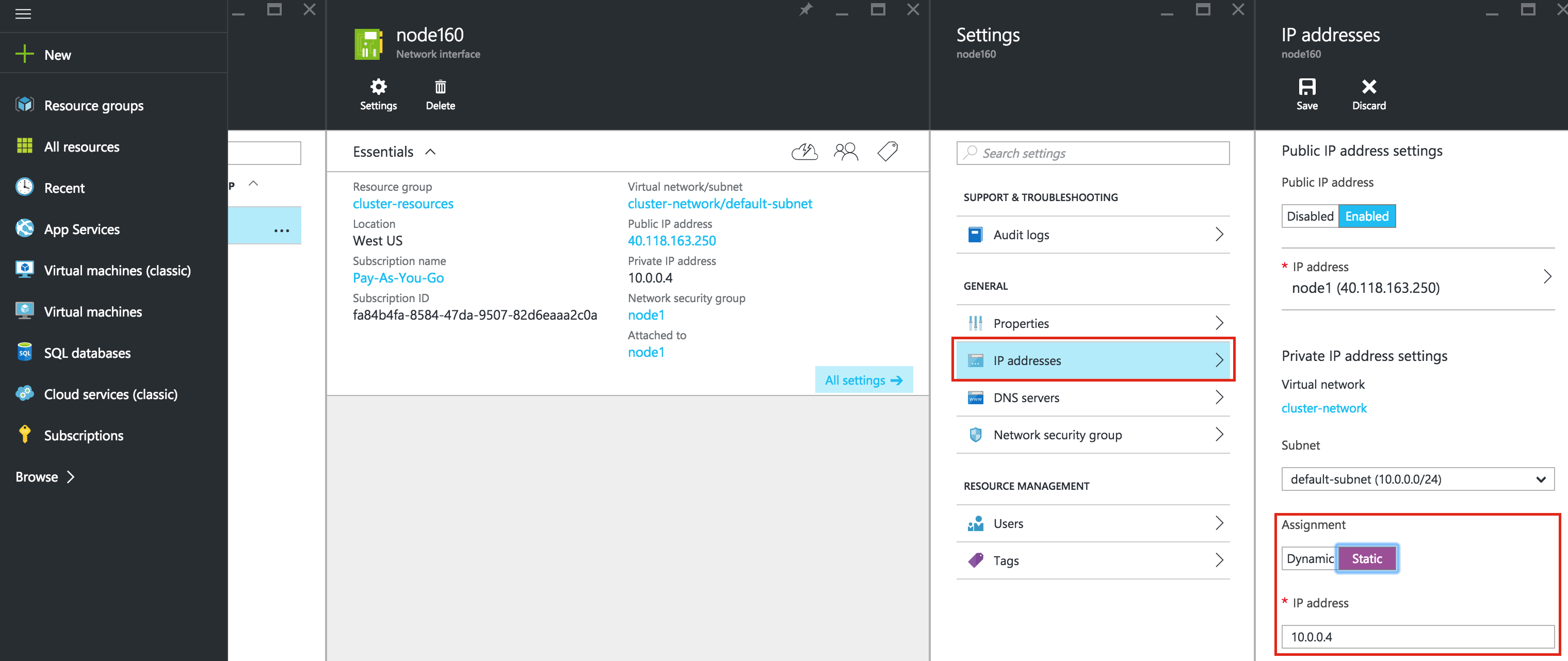Click the users access icon in Essentials
1568x661 pixels.
pos(846,152)
